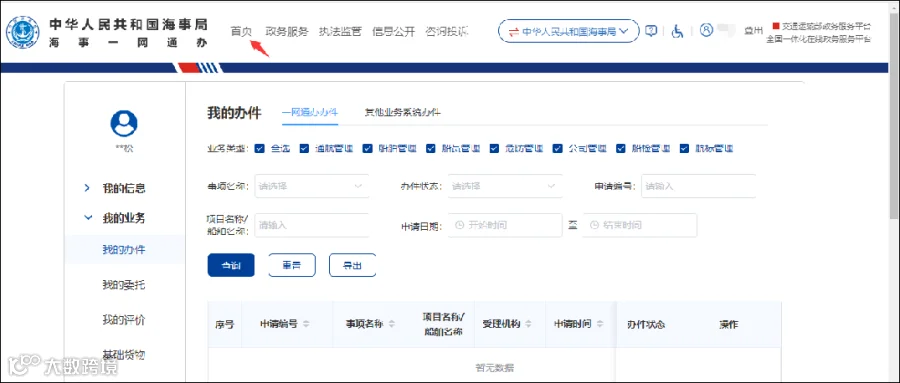Click the China MSA emblem logo
900x383 pixels.
[x=23, y=32]
